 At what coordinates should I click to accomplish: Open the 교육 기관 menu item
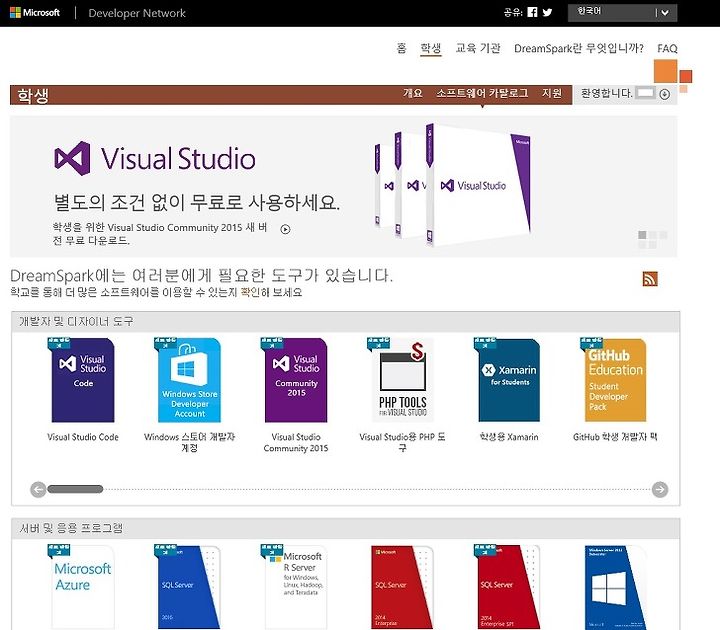tap(478, 48)
